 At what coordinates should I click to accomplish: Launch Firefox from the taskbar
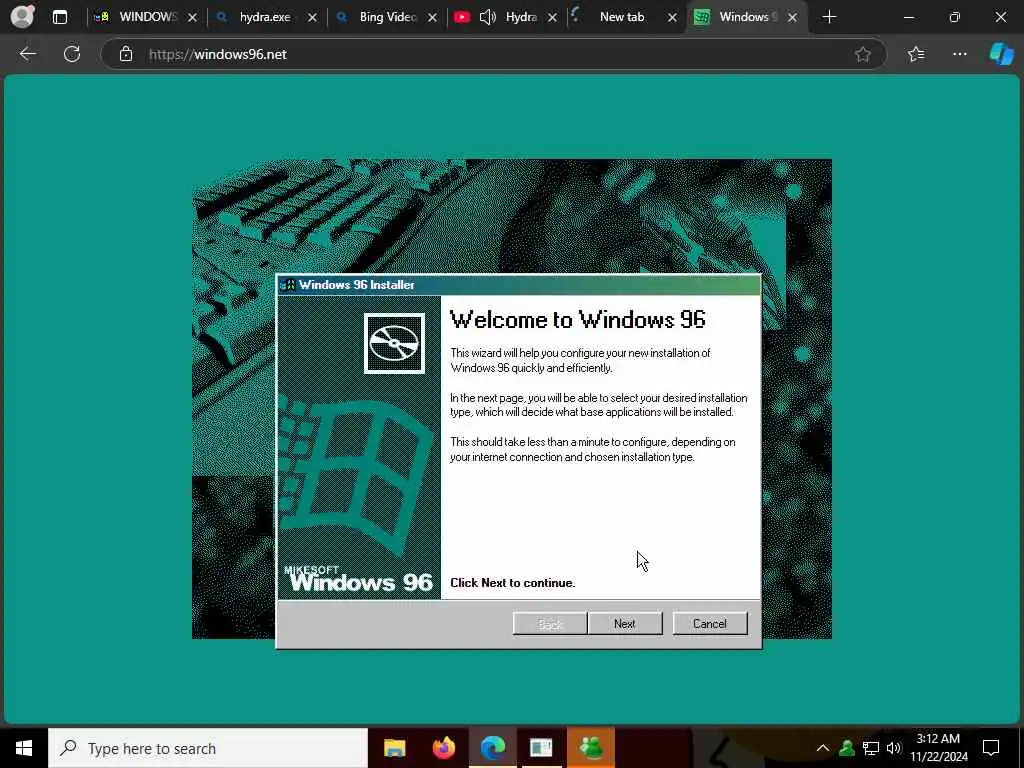tap(444, 748)
